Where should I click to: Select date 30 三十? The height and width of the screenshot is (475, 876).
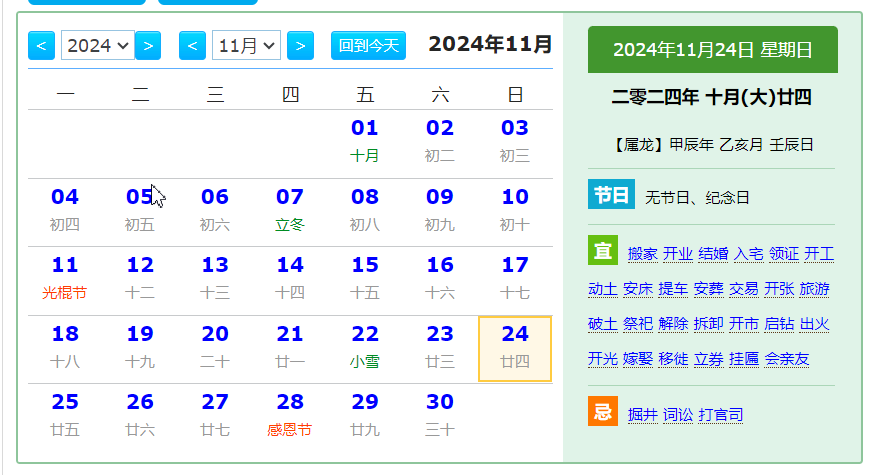point(440,415)
